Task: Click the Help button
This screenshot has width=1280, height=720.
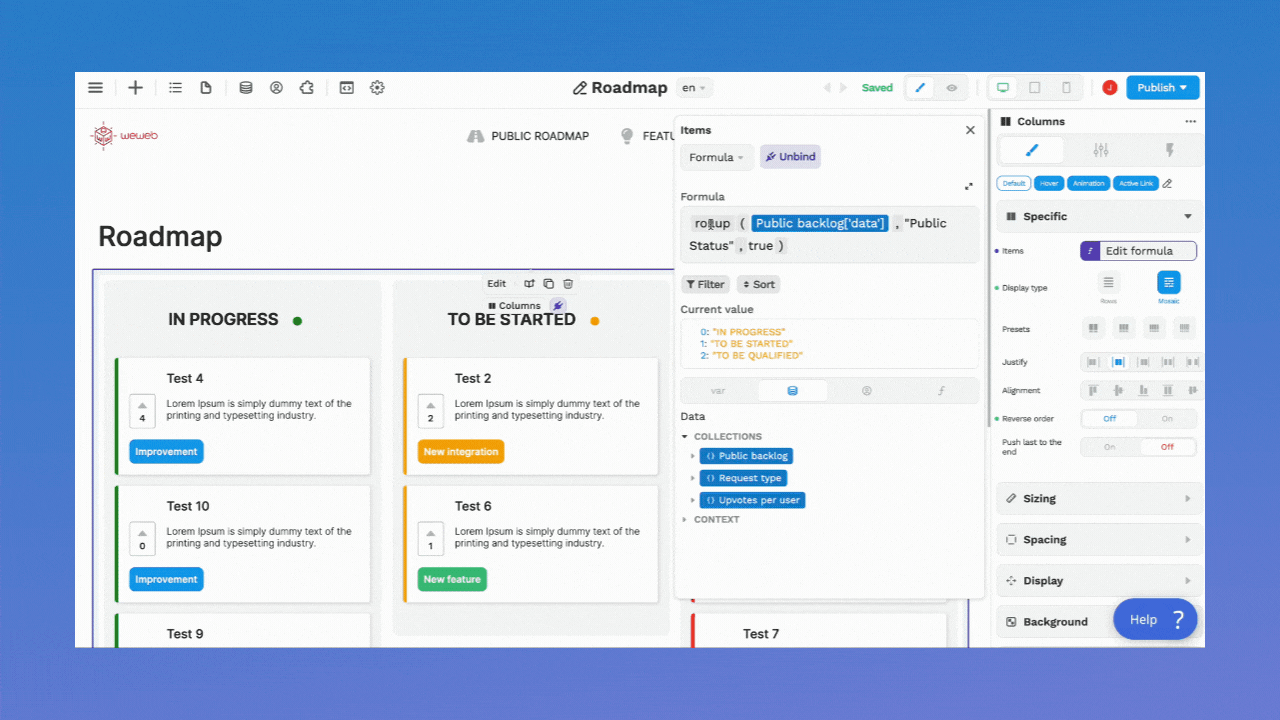Action: pyautogui.click(x=1155, y=619)
